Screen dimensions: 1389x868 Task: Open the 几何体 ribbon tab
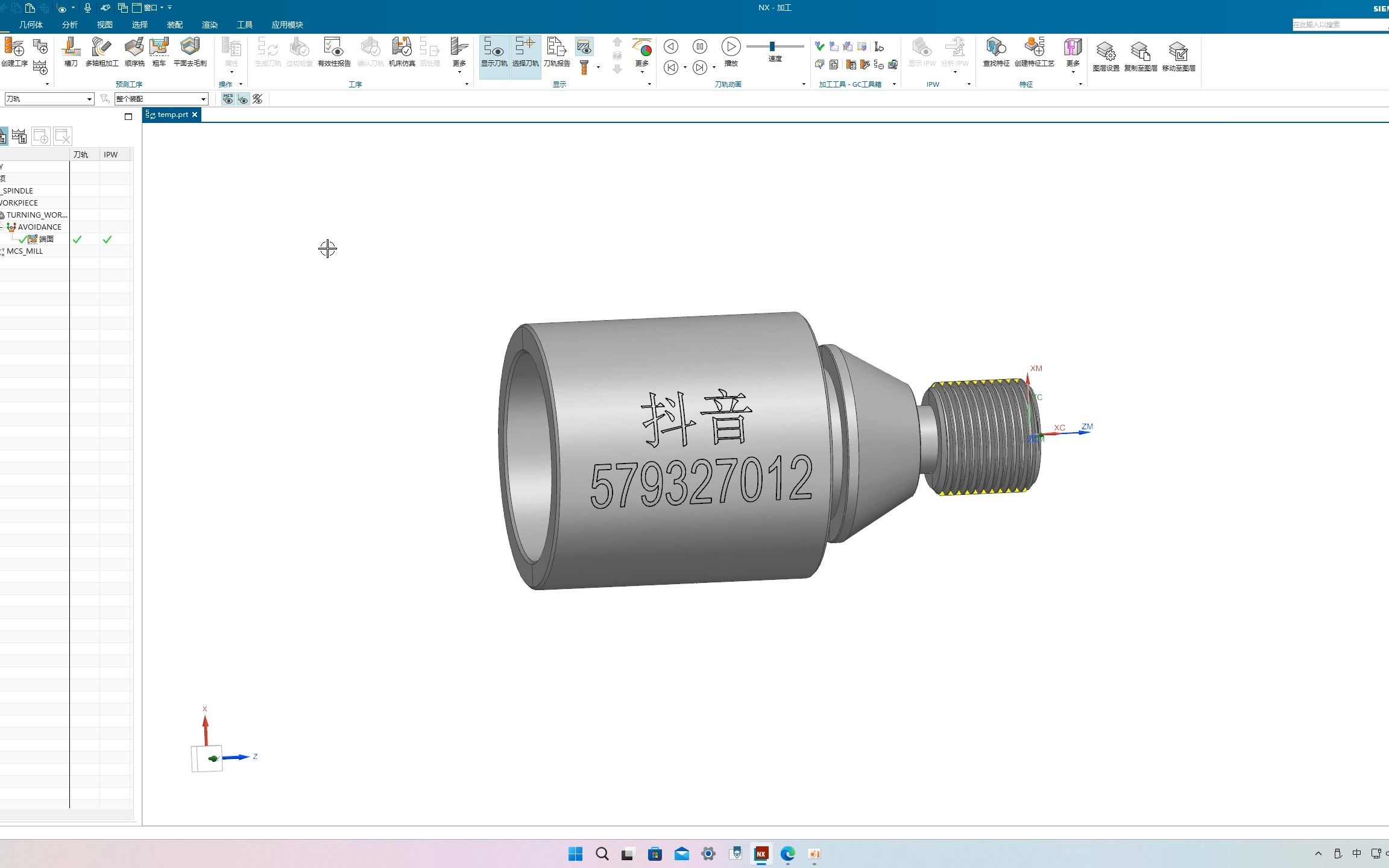tap(31, 25)
